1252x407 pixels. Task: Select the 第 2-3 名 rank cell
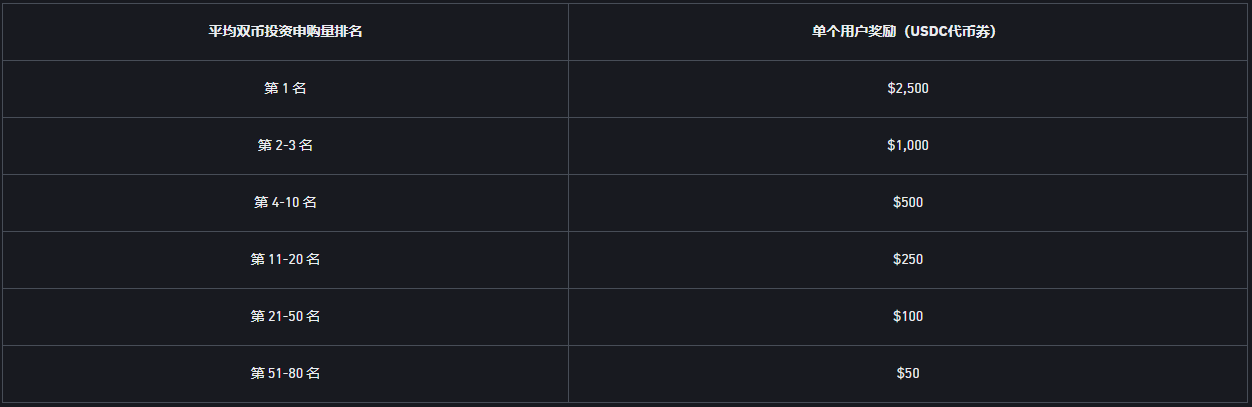(285, 145)
